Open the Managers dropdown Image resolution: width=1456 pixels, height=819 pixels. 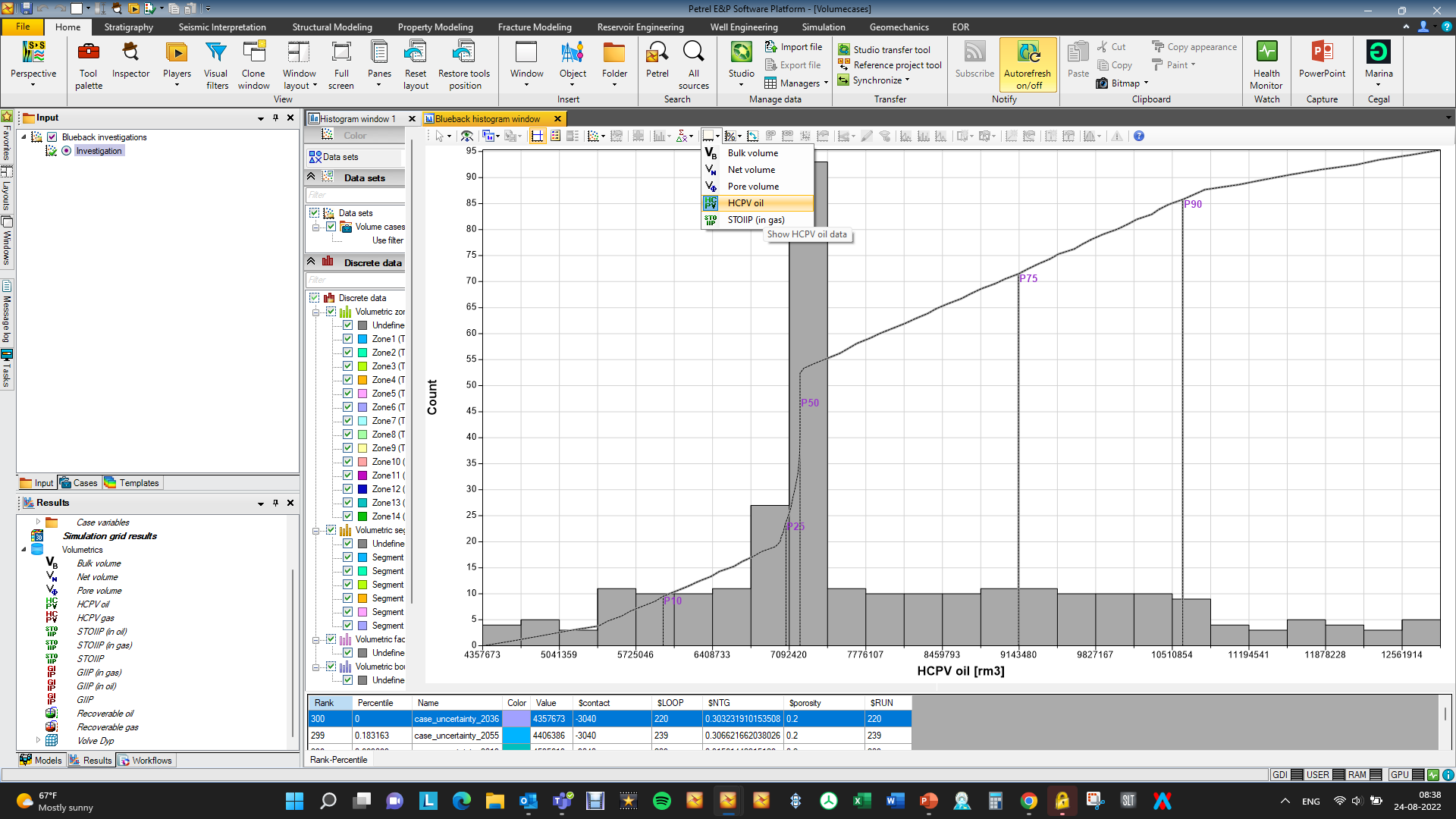pyautogui.click(x=796, y=83)
